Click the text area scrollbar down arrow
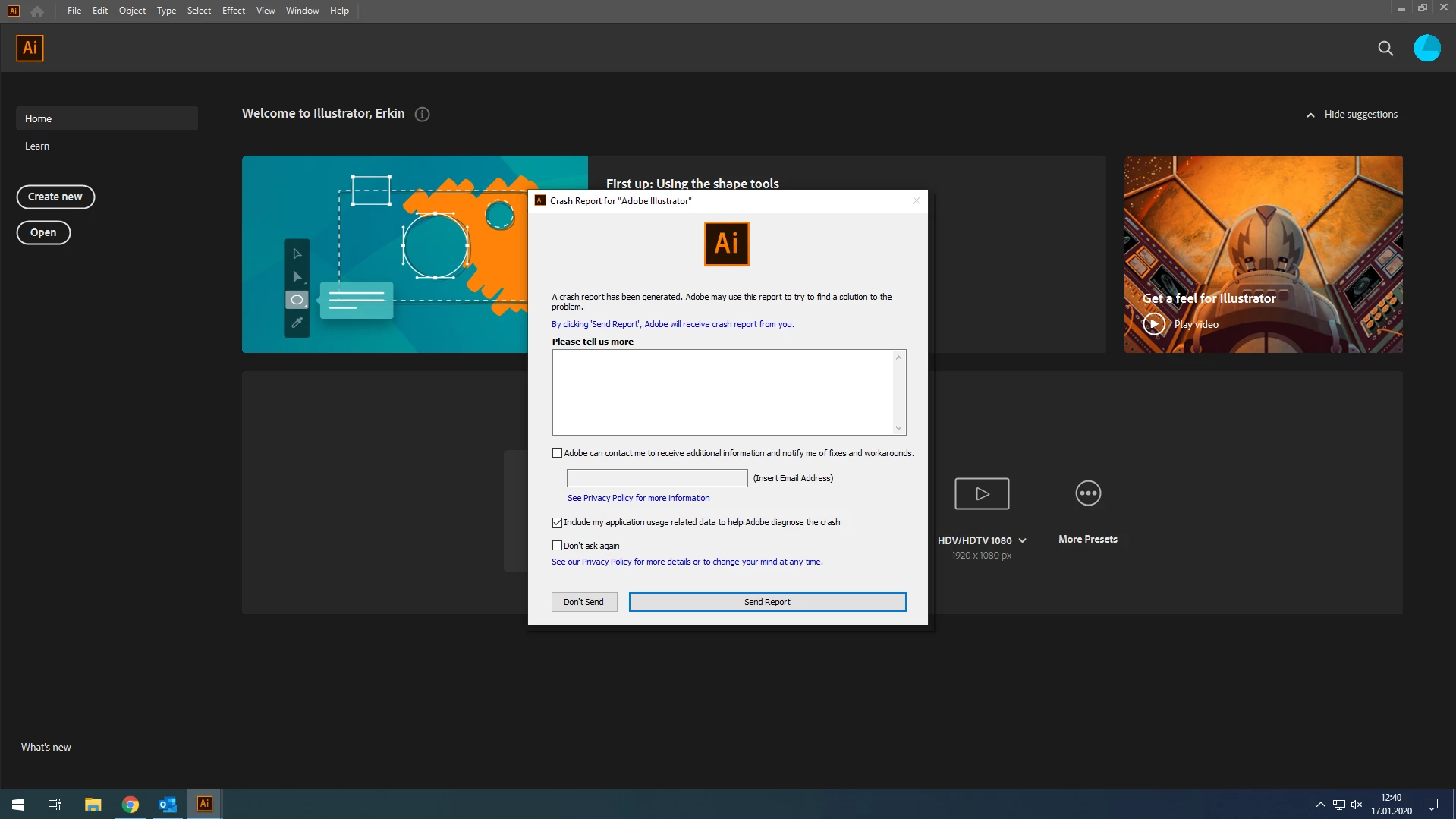Viewport: 1456px width, 819px height. [899, 428]
